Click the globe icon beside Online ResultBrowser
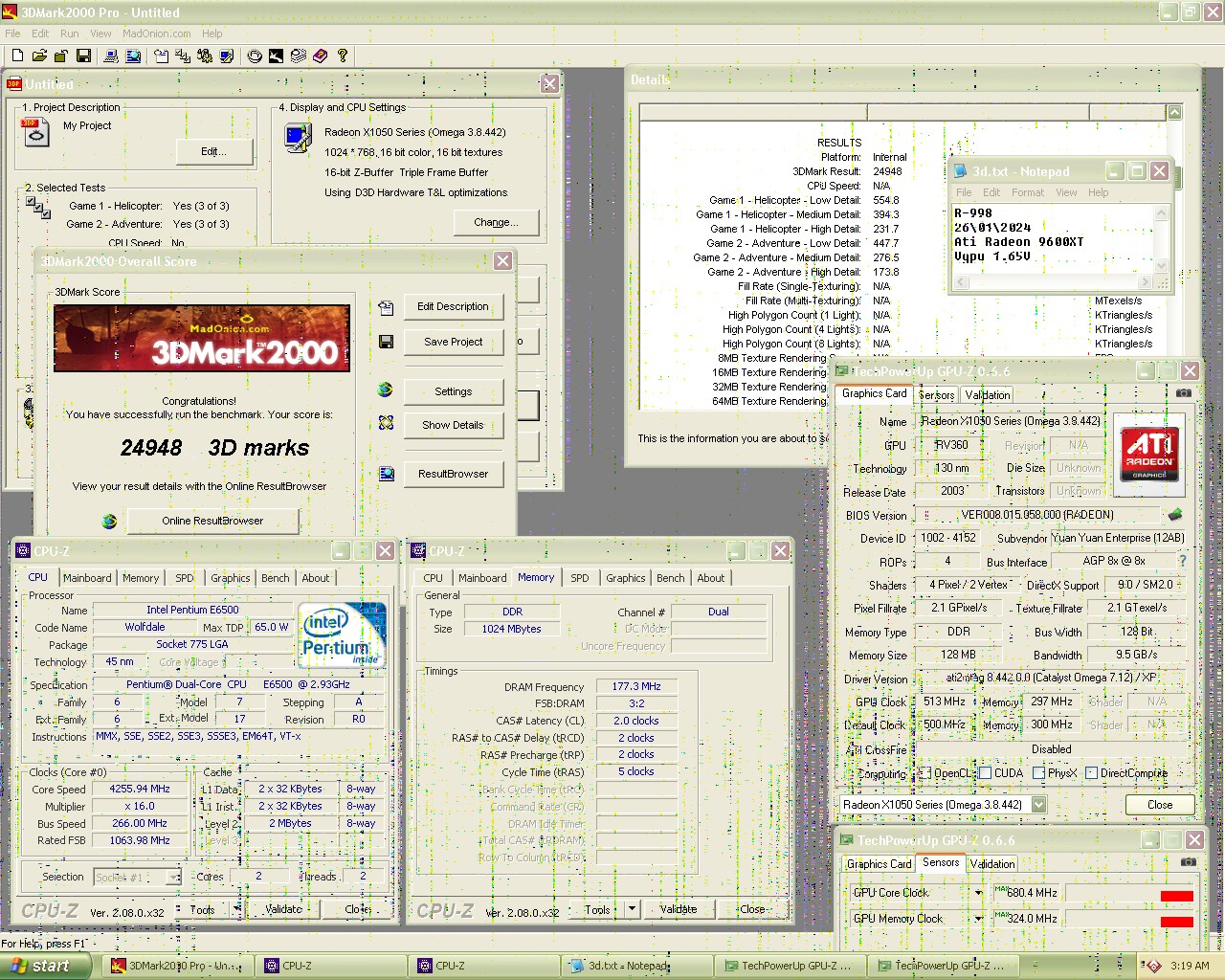1225x980 pixels. pyautogui.click(x=109, y=521)
